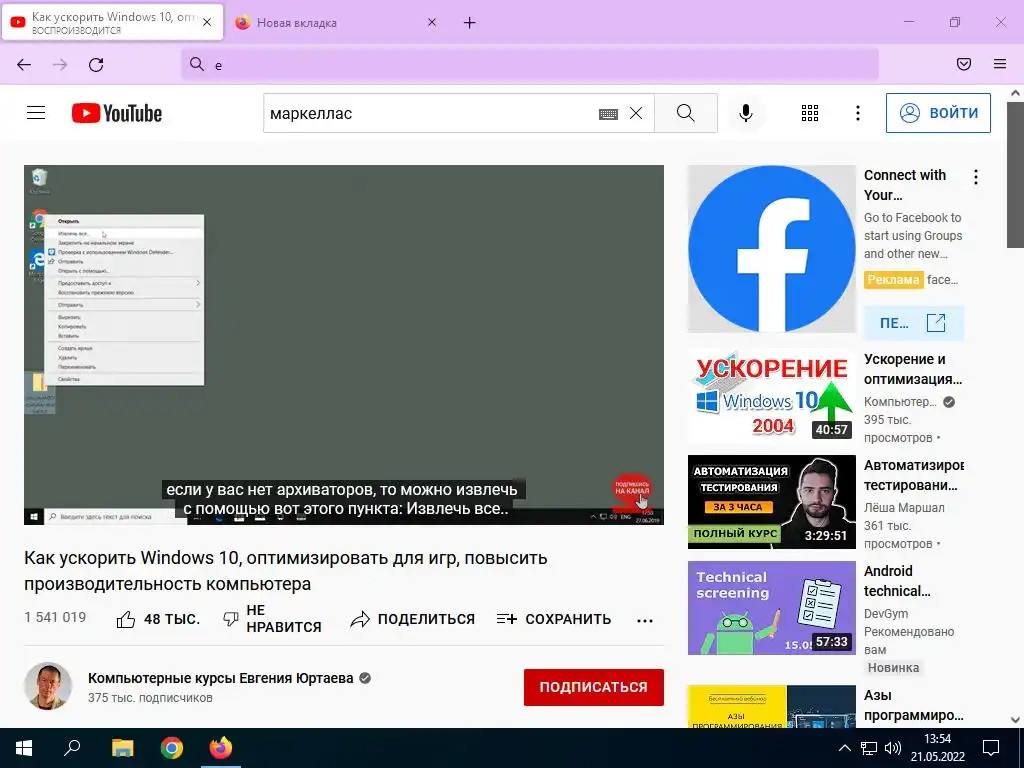The image size is (1024, 768).
Task: Open the Ускорение Windows 10 2004 thumbnail
Action: (771, 396)
